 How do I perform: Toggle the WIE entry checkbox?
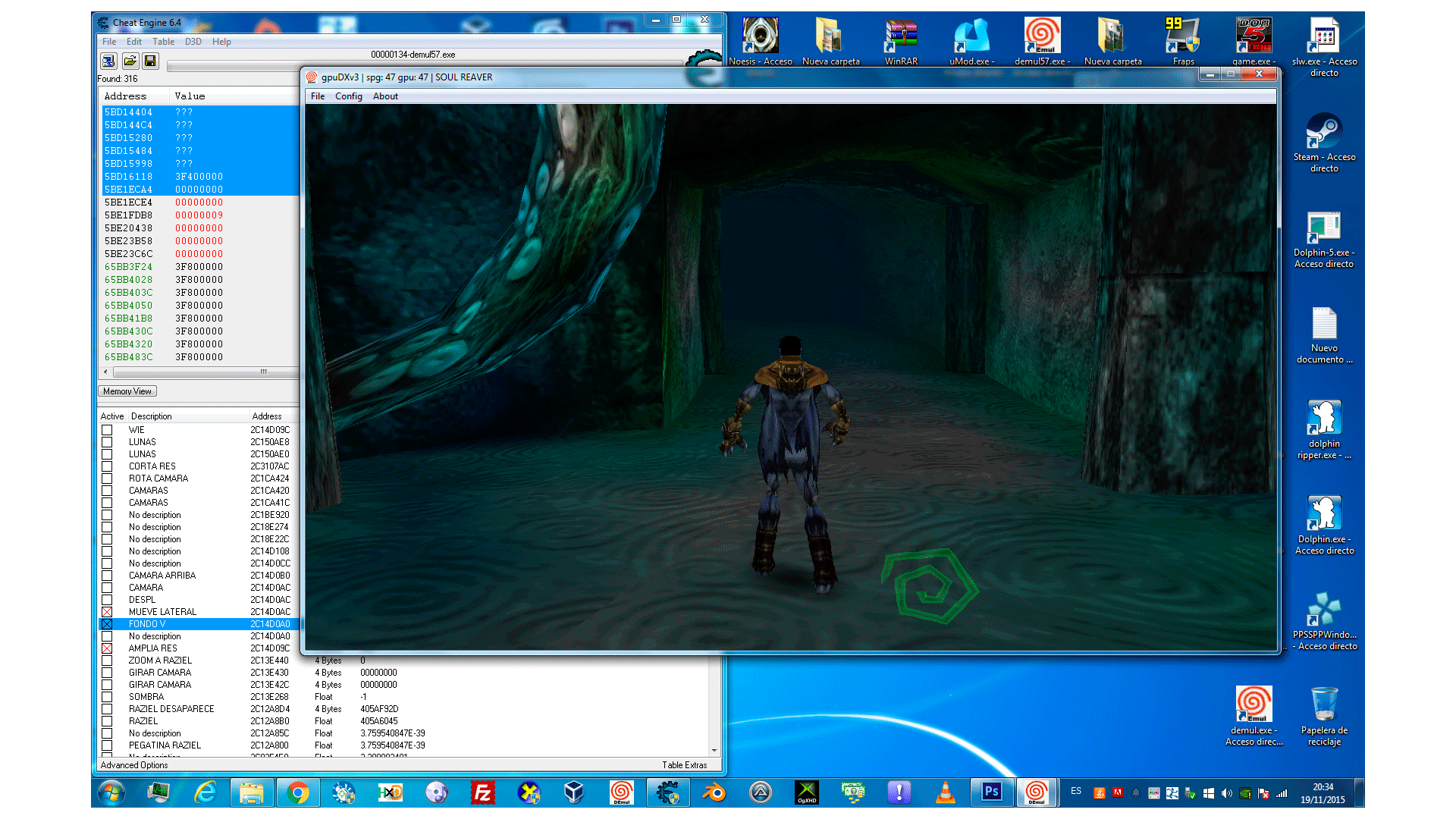point(107,430)
